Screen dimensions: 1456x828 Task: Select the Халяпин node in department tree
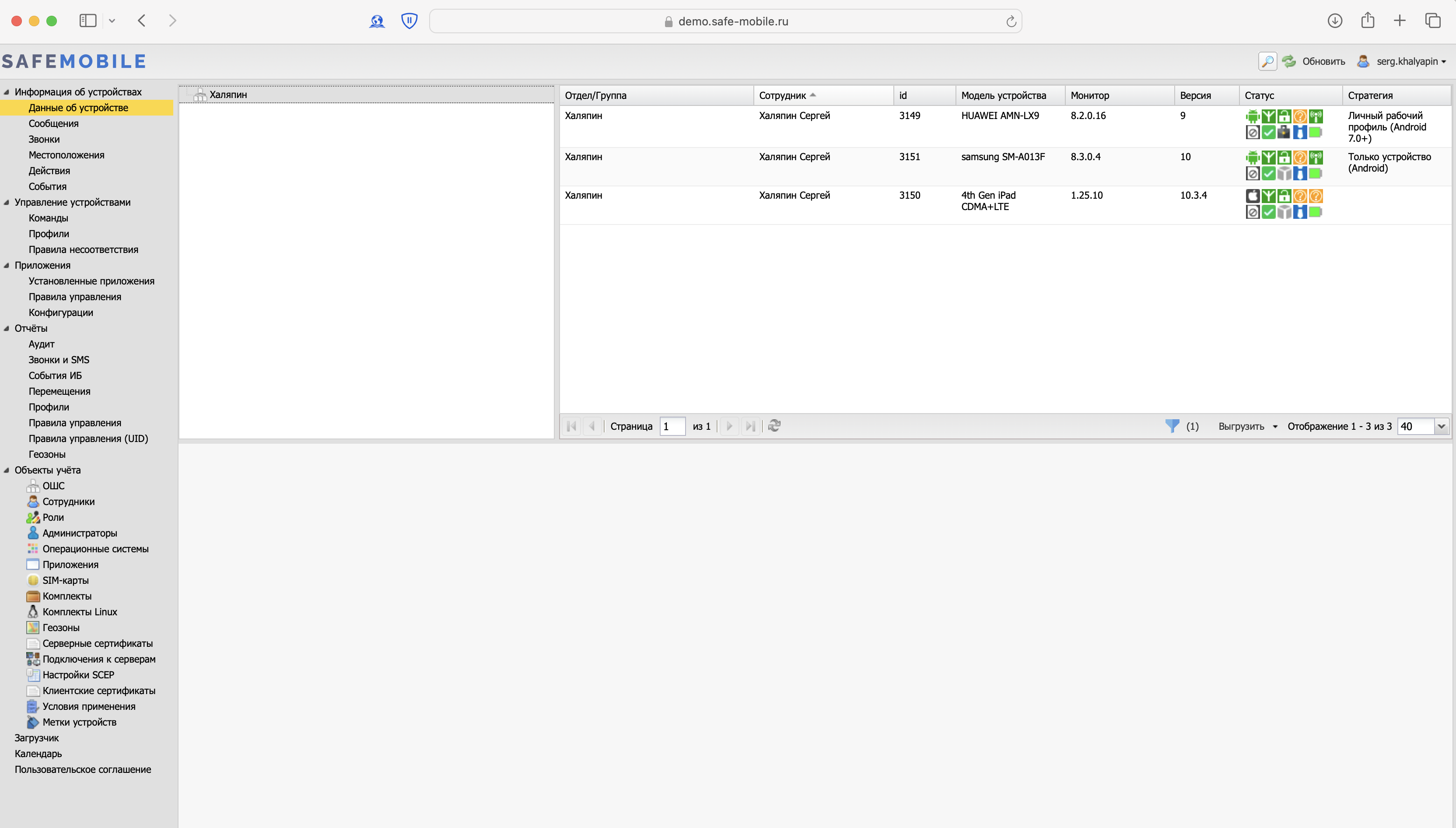[x=228, y=95]
